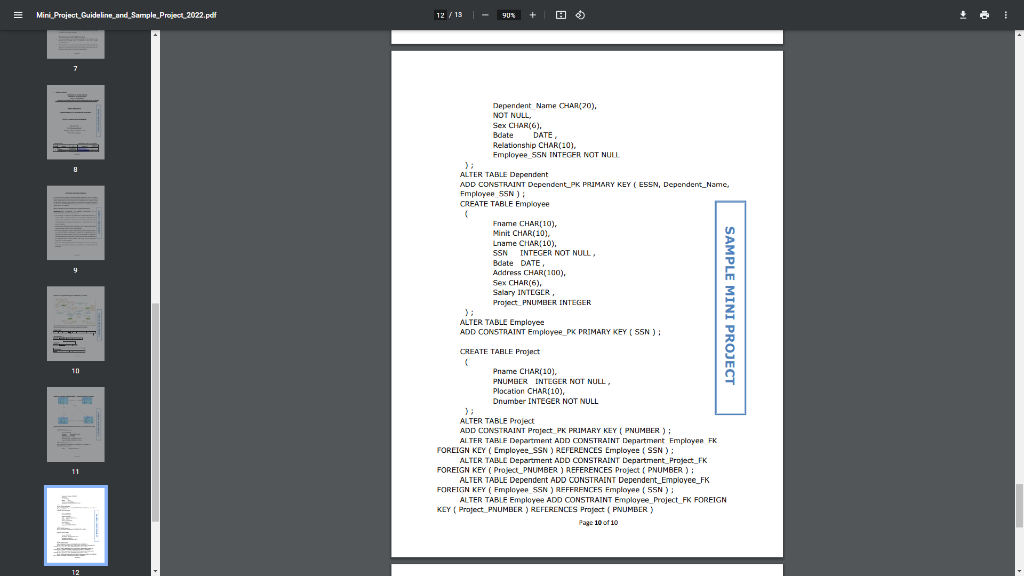Image resolution: width=1024 pixels, height=576 pixels.
Task: Select the page 8 thumbnail
Action: [x=75, y=121]
